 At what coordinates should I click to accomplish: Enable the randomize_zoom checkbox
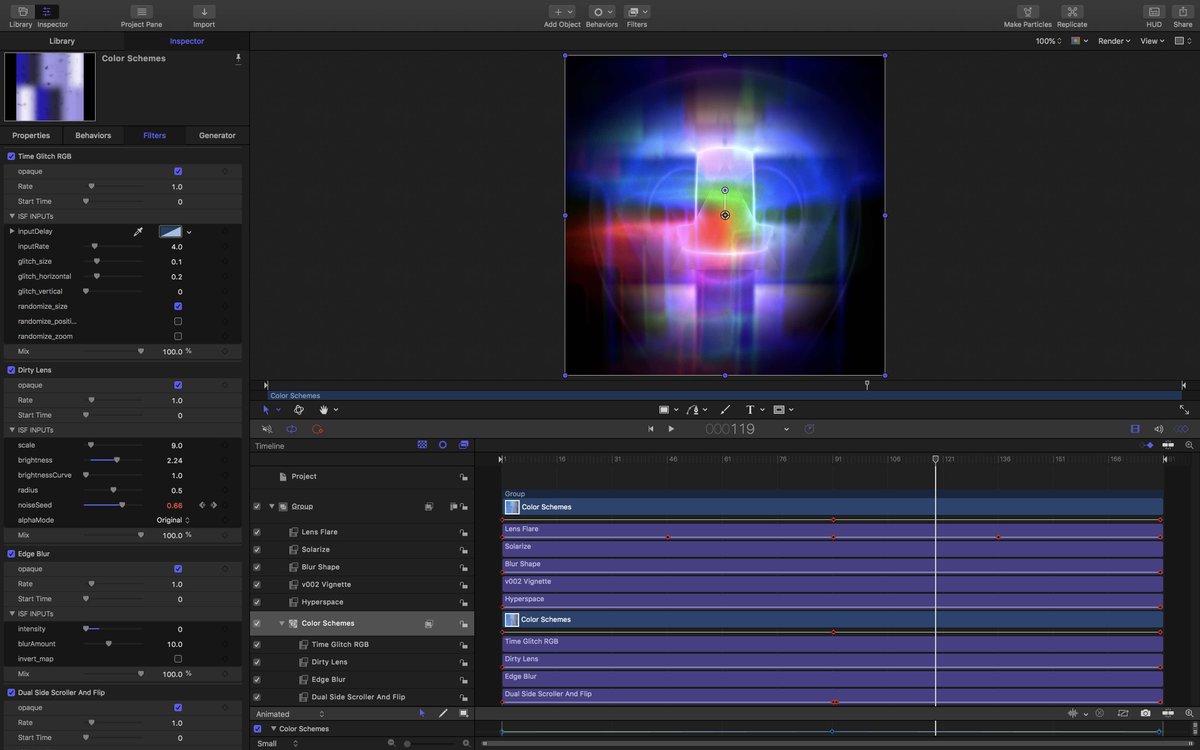(178, 336)
